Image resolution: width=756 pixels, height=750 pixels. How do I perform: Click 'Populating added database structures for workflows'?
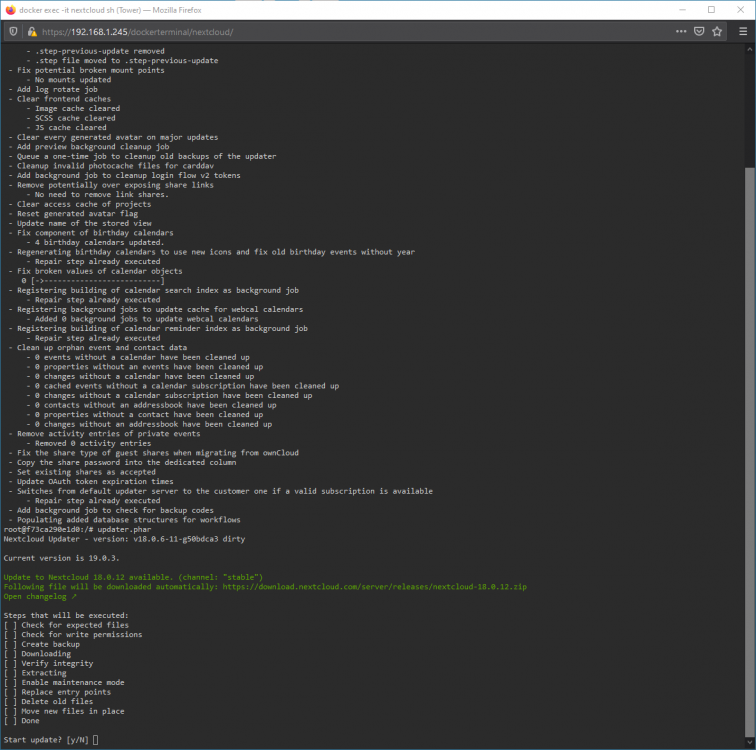(129, 520)
